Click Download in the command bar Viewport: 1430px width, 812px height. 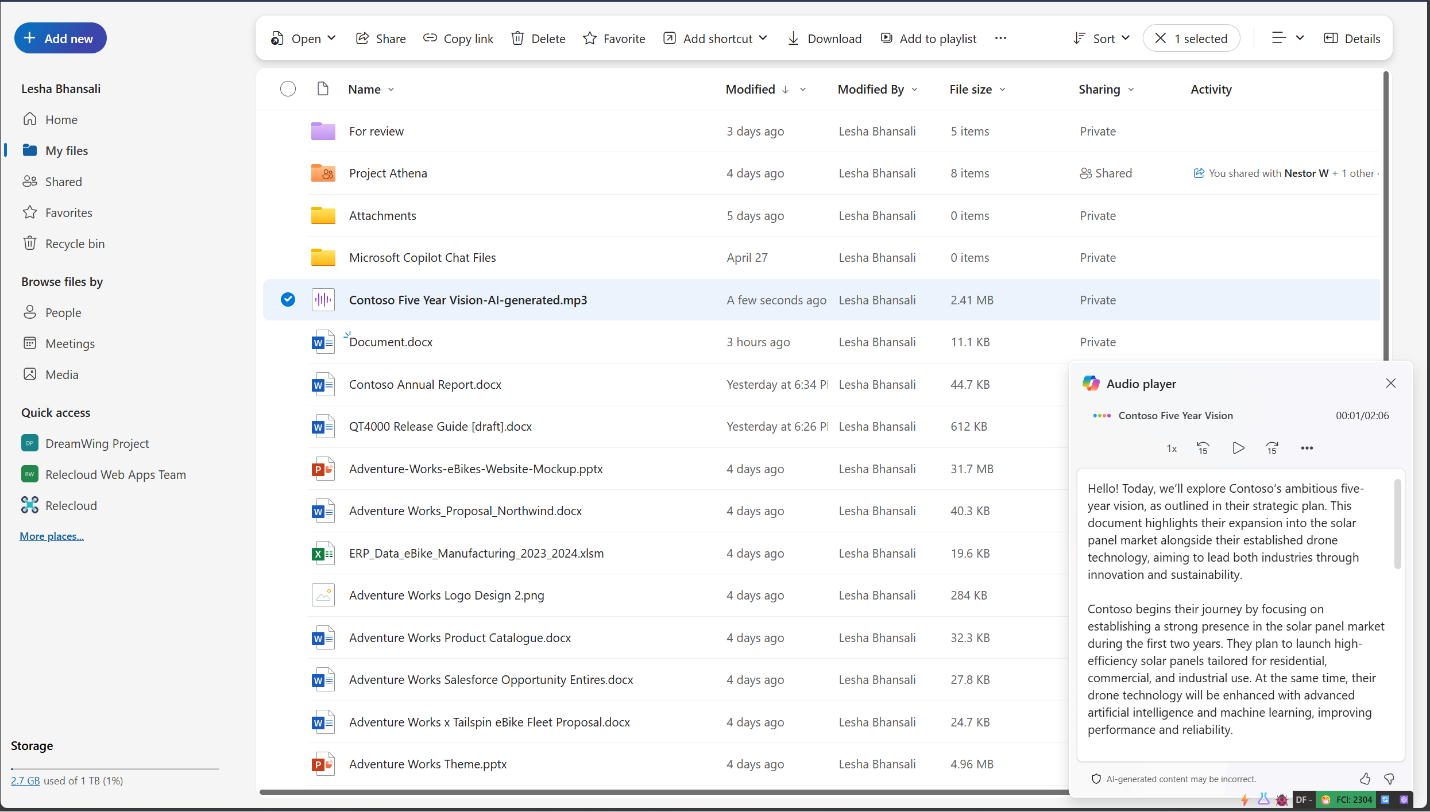[824, 38]
